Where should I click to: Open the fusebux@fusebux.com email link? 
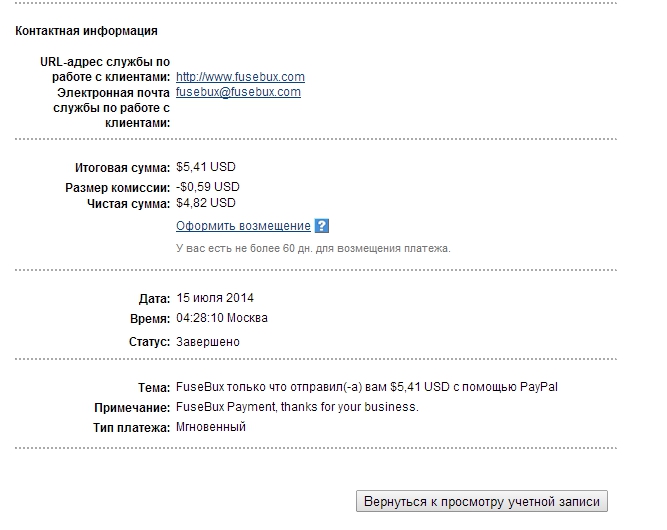(238, 92)
